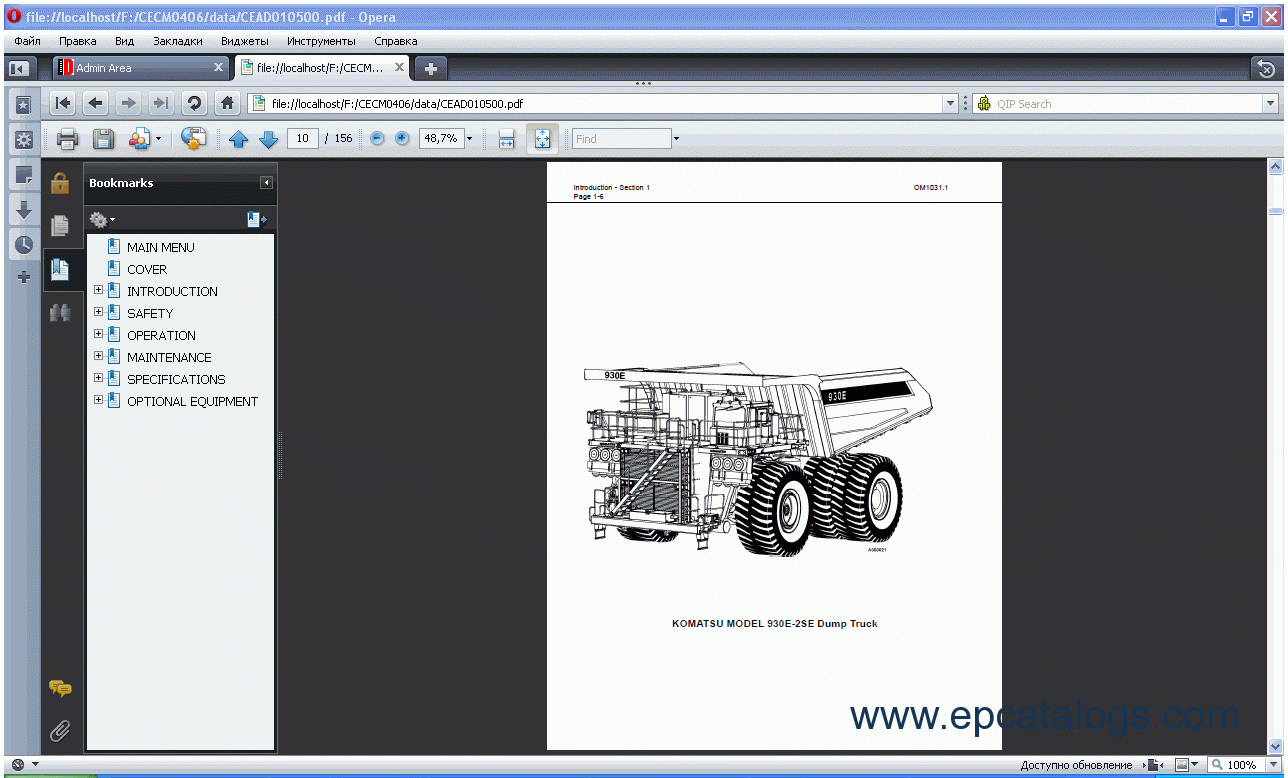The image size is (1288, 778).
Task: Show the PDF pages thumbnails panel
Action: point(60,226)
